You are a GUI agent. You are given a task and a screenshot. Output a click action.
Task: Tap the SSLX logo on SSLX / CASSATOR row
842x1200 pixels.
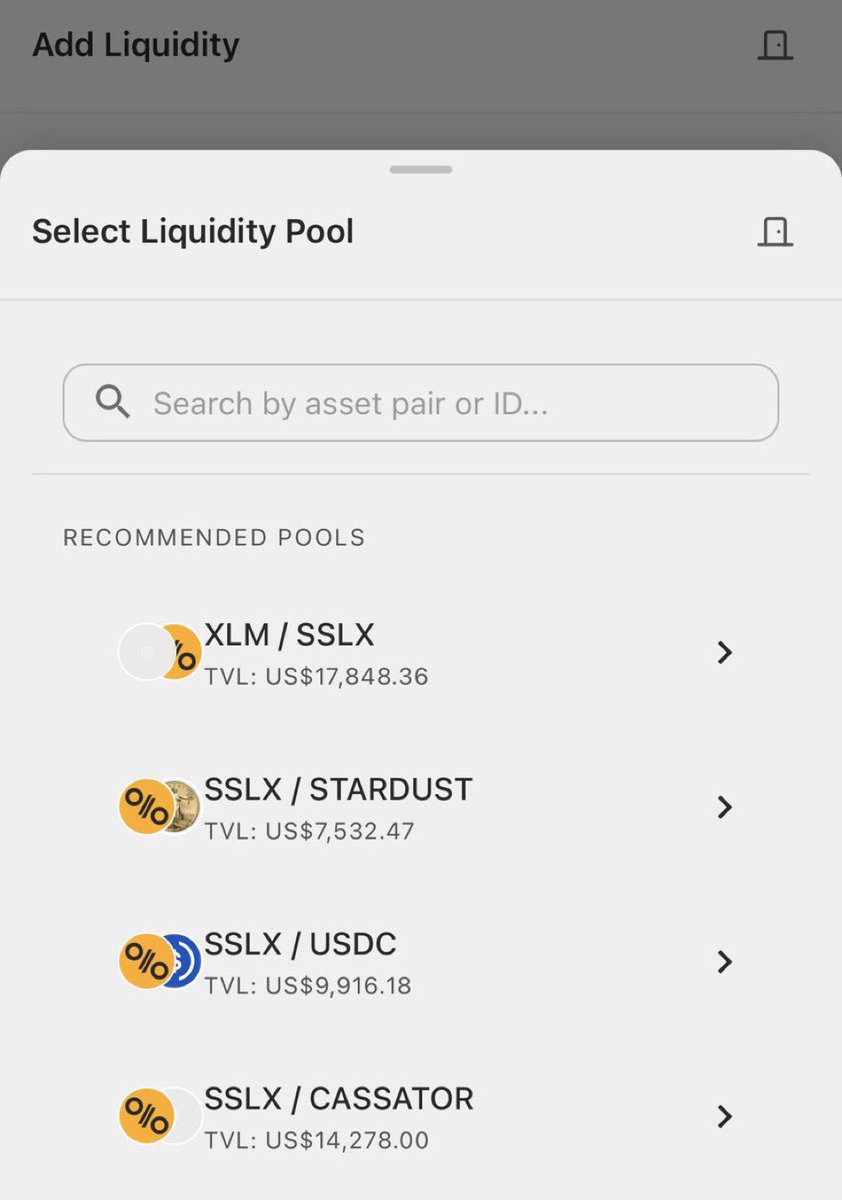pyautogui.click(x=147, y=1116)
